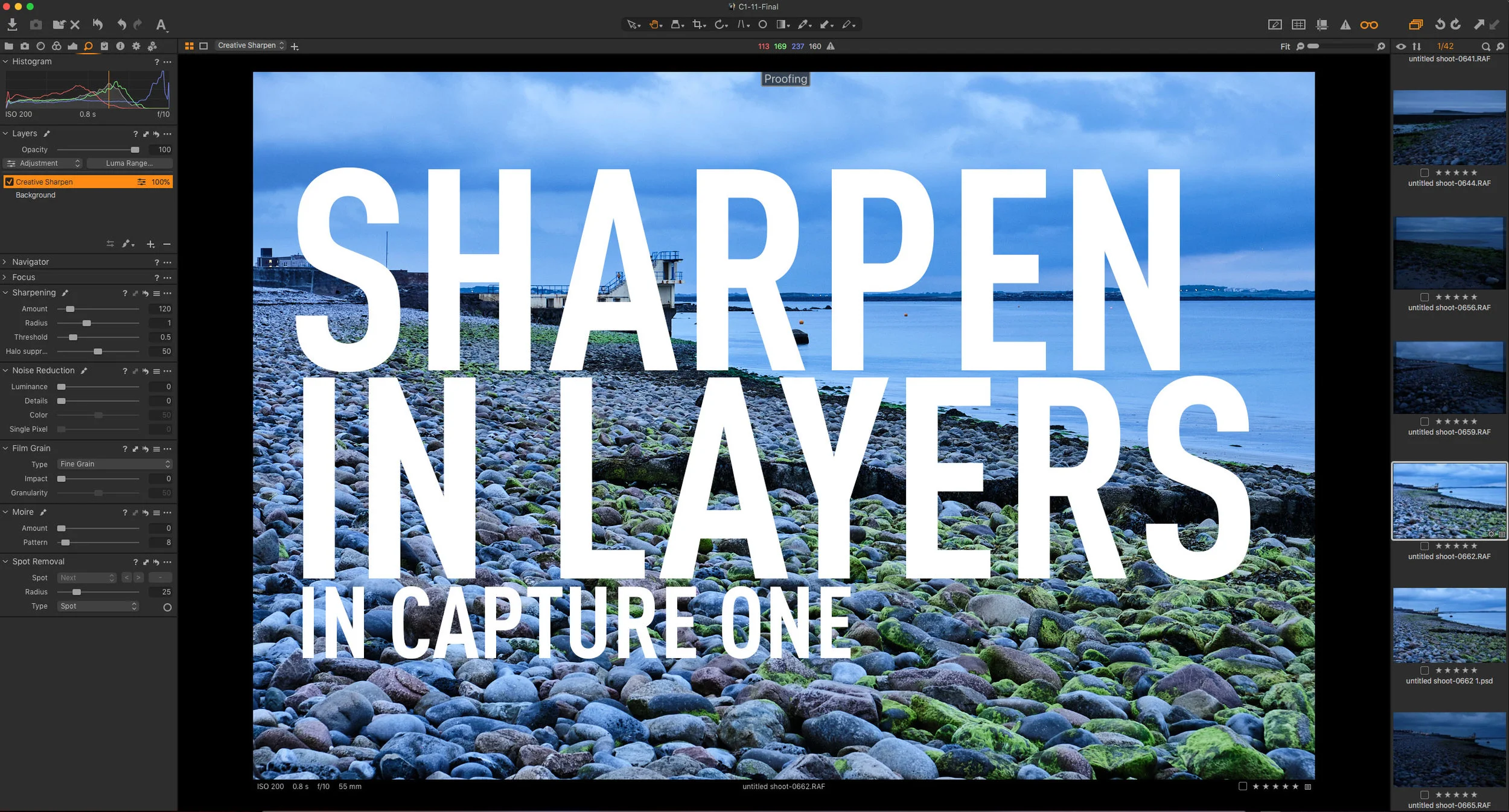Click the Luma Range button
Screen dimensions: 1509x812
pos(129,163)
